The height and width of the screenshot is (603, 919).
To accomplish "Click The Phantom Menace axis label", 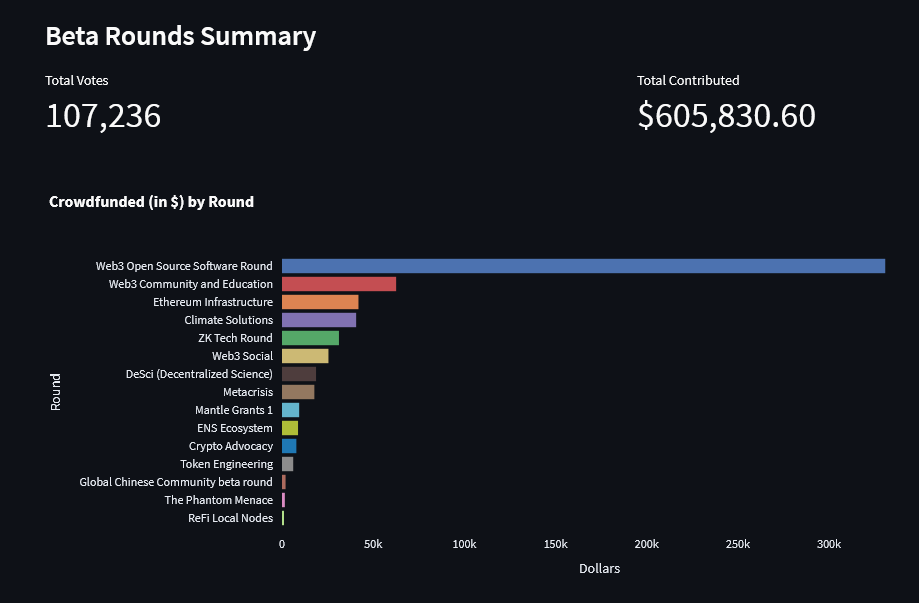I will 218,500.
